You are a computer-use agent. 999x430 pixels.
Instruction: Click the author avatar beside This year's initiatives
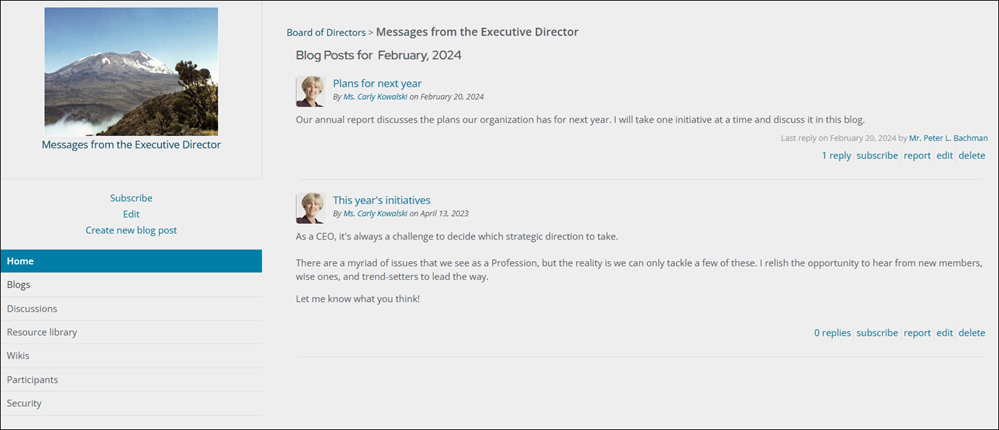311,208
